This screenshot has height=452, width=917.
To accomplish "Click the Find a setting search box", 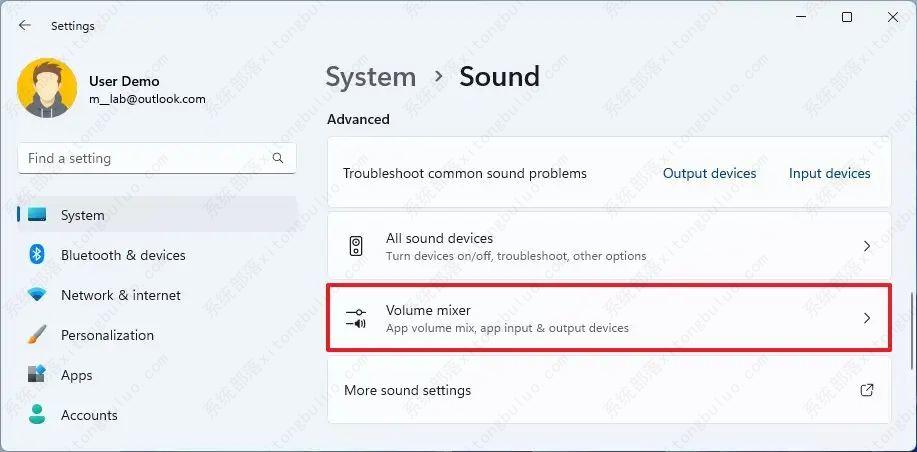I will (x=145, y=158).
